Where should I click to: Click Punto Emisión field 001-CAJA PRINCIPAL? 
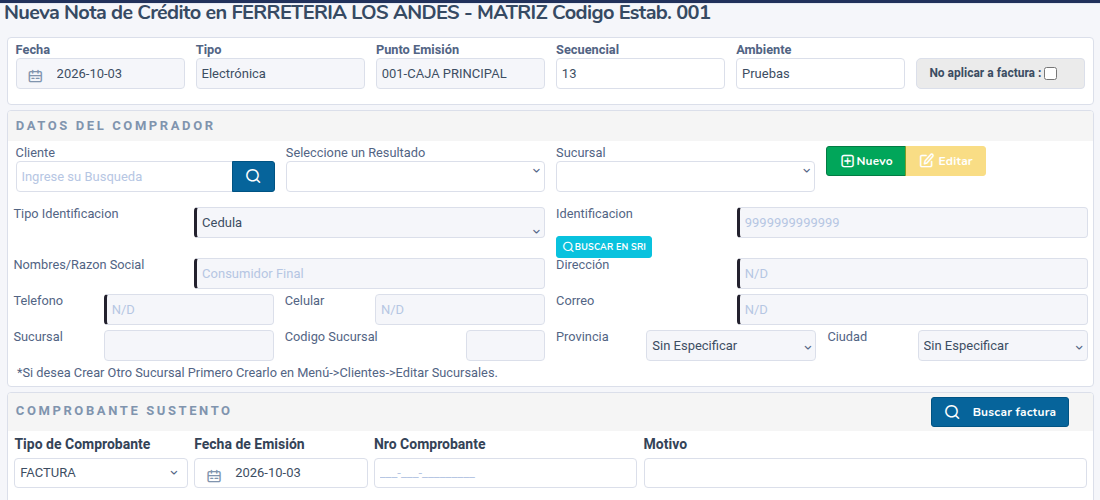(x=460, y=74)
